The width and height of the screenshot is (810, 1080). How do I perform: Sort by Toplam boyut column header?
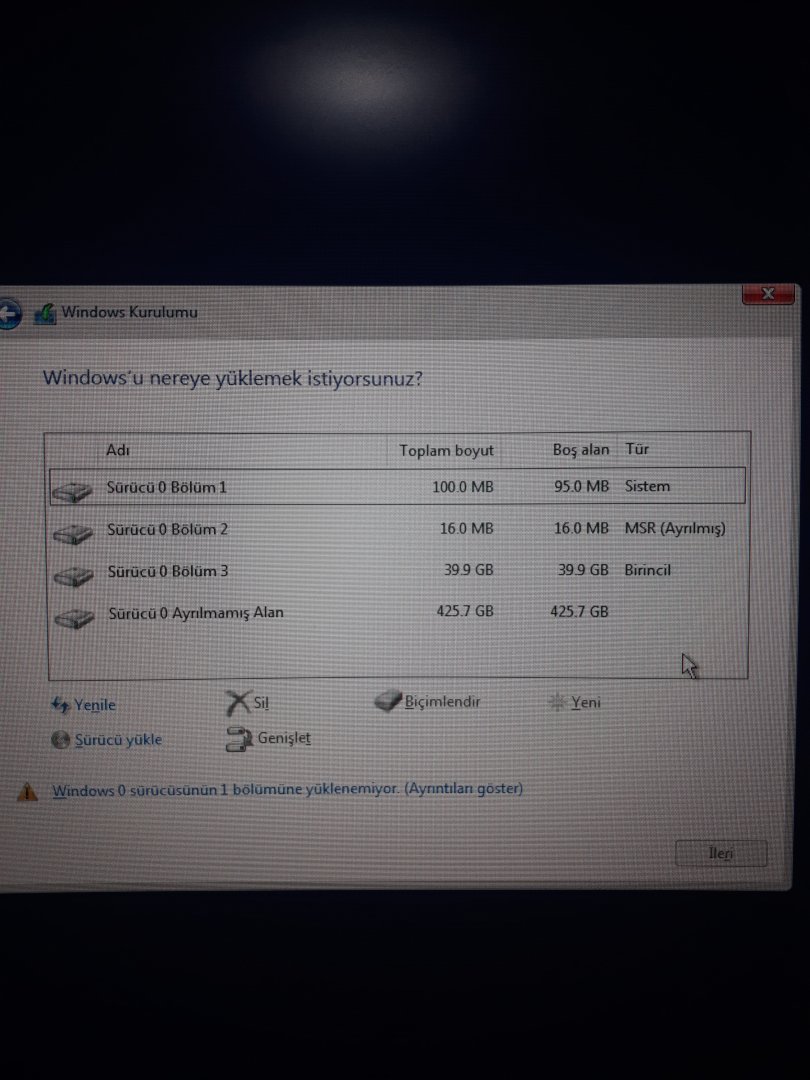coord(446,450)
